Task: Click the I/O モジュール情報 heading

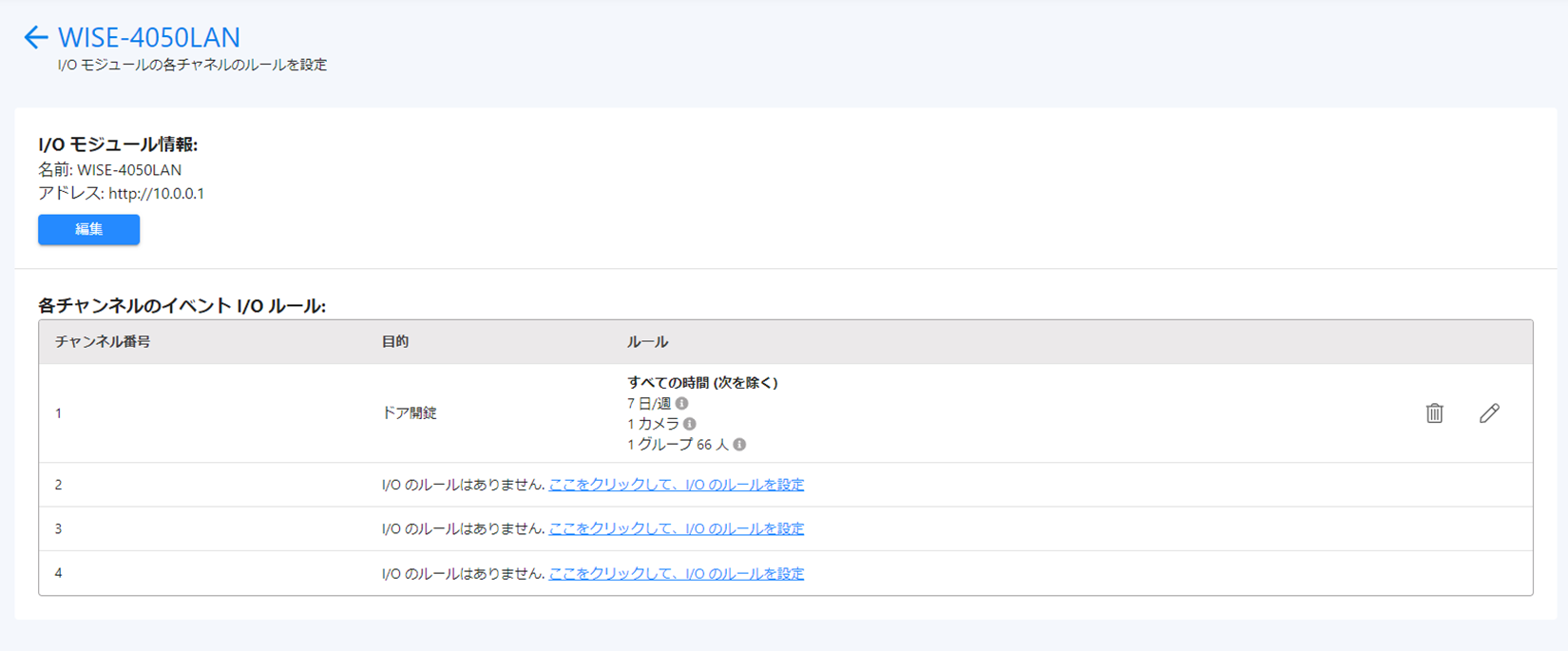Action: click(x=118, y=144)
